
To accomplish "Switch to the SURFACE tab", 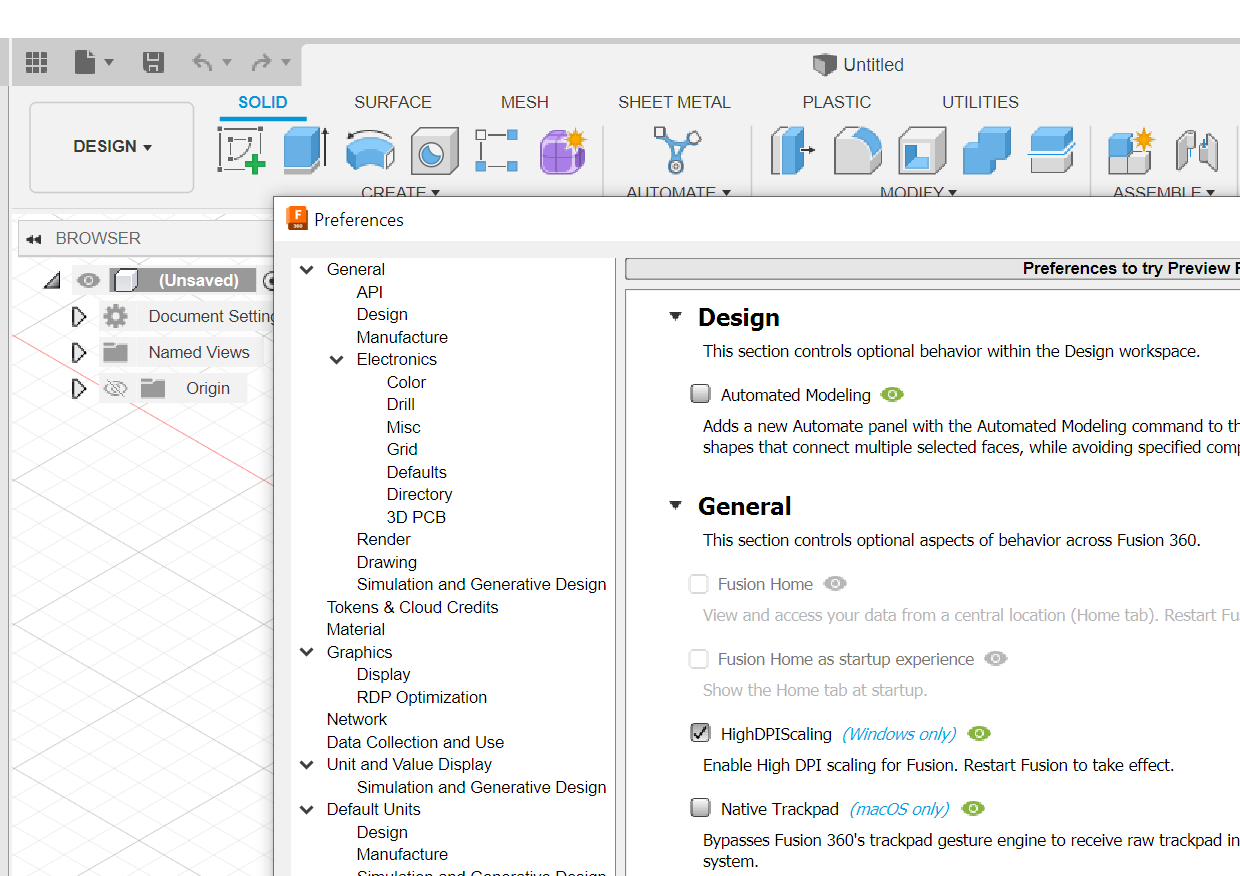I will pyautogui.click(x=393, y=102).
